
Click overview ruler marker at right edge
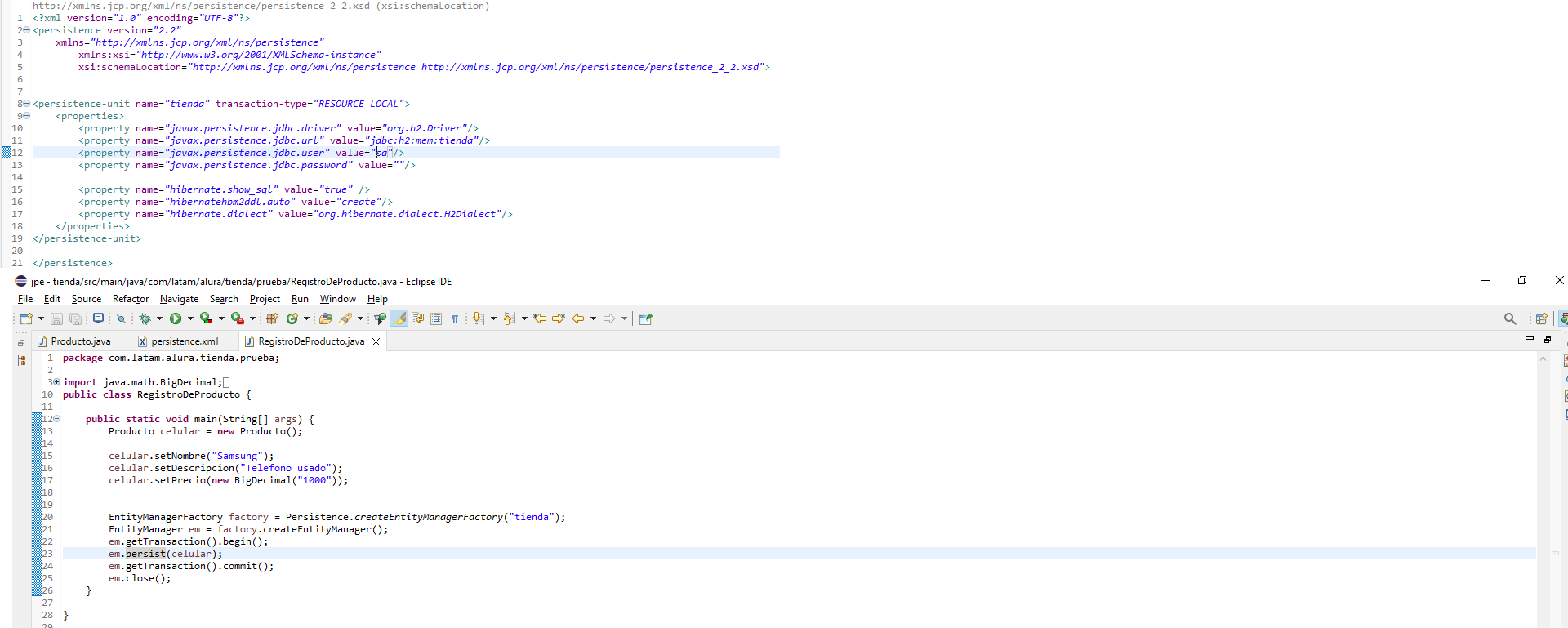click(x=1555, y=554)
